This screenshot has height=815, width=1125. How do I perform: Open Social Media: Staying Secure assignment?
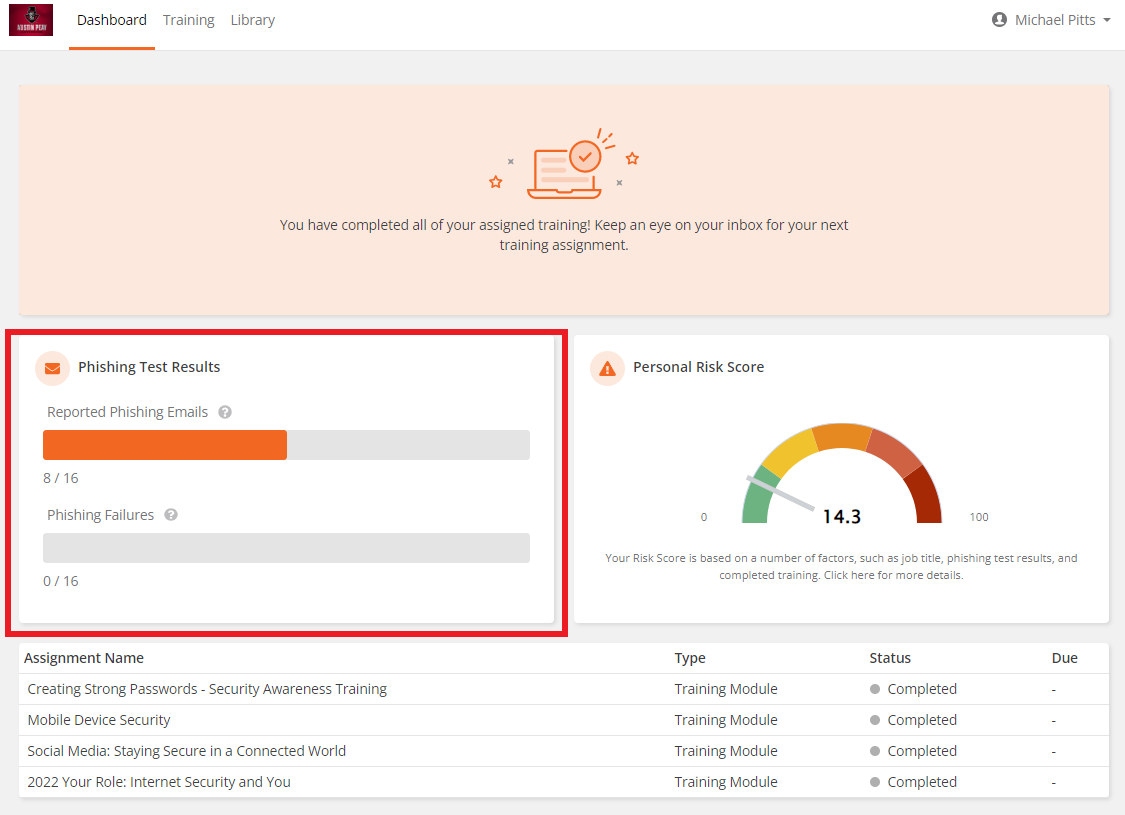[x=187, y=751]
